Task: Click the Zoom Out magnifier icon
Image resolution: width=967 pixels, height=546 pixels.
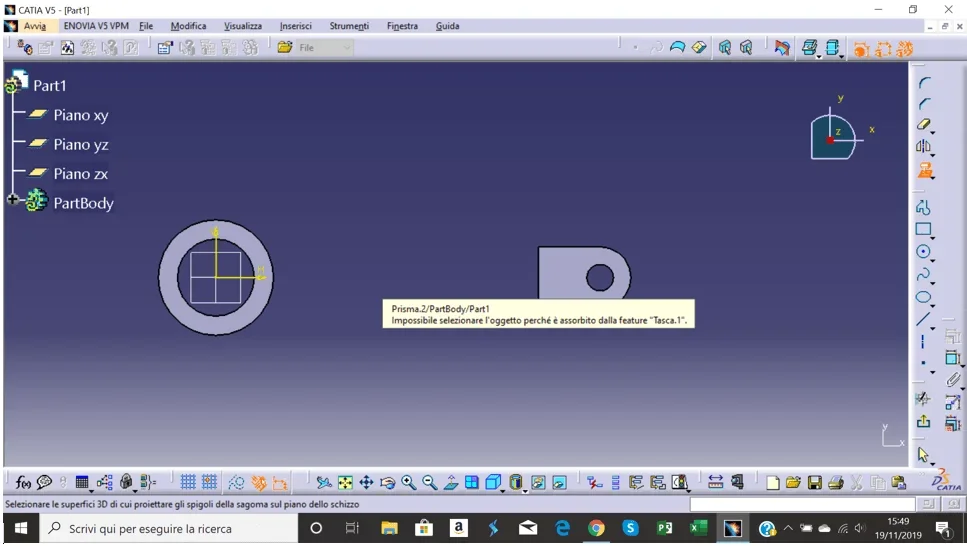Action: click(x=429, y=482)
